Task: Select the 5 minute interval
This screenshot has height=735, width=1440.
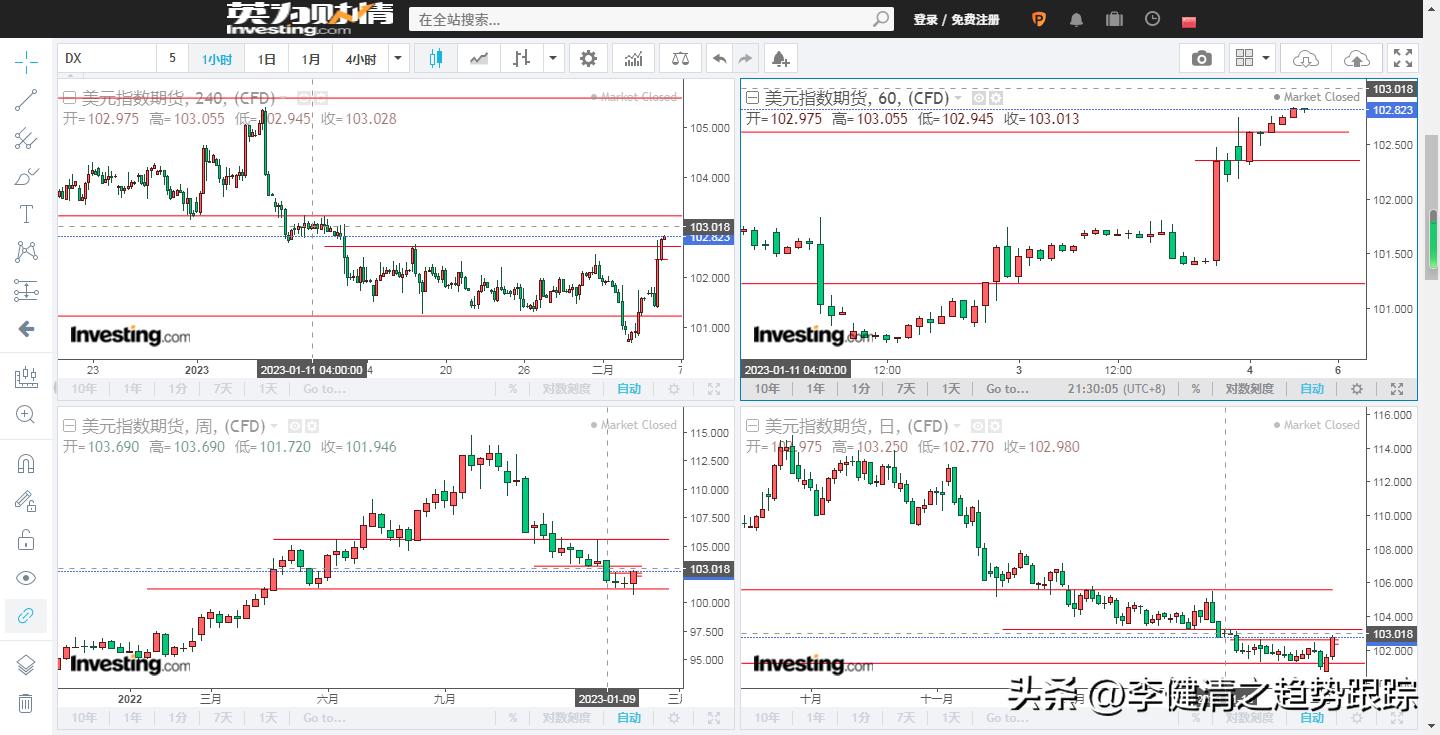Action: coord(172,59)
